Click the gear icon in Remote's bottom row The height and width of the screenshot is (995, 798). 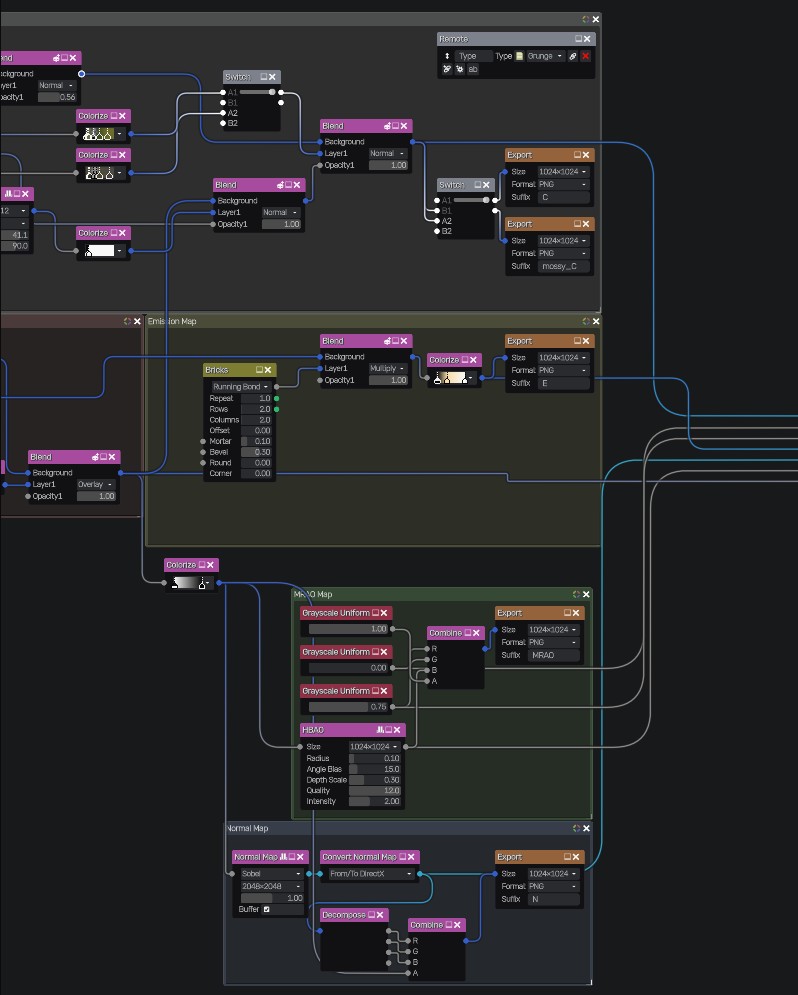[460, 69]
